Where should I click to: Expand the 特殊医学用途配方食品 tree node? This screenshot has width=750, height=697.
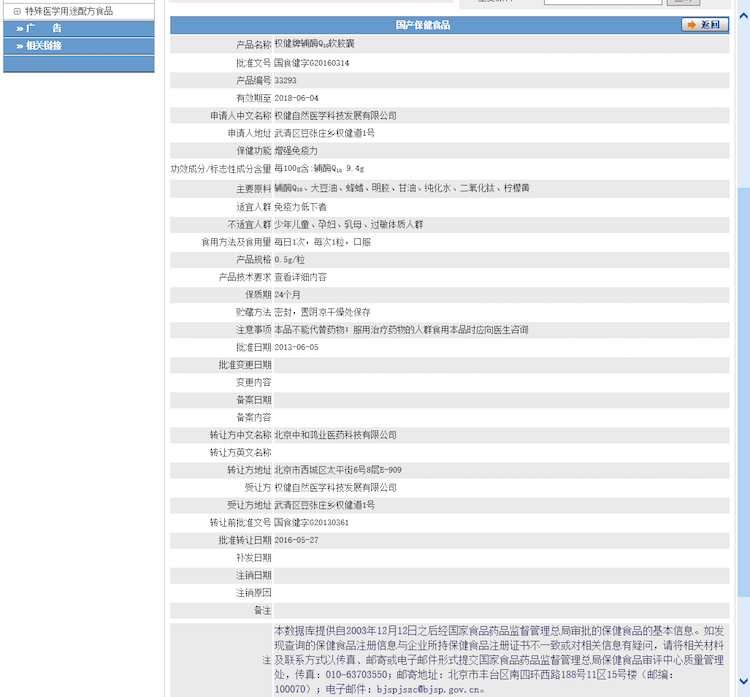17,11
